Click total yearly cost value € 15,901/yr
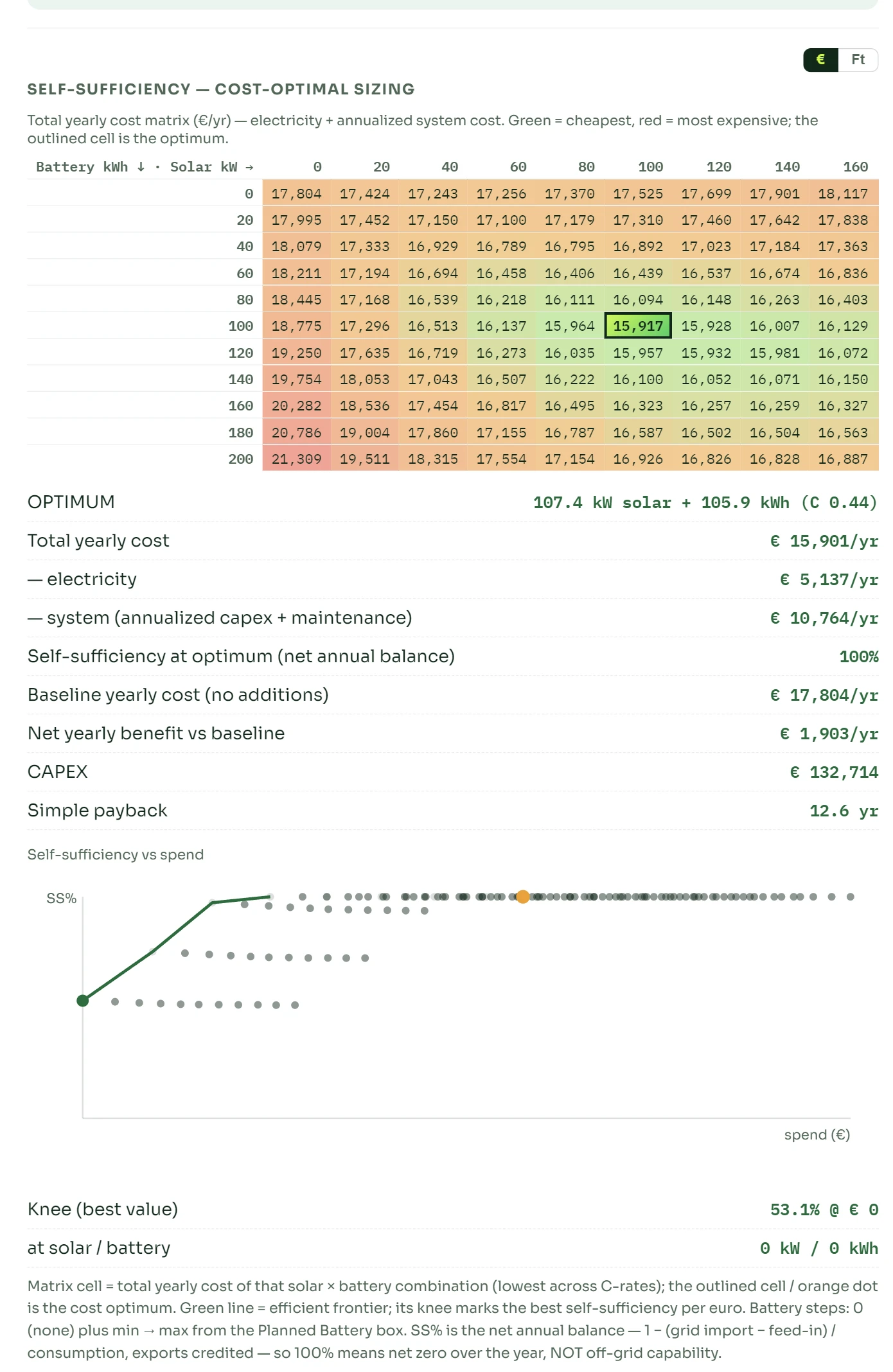893x1372 pixels. (x=824, y=541)
